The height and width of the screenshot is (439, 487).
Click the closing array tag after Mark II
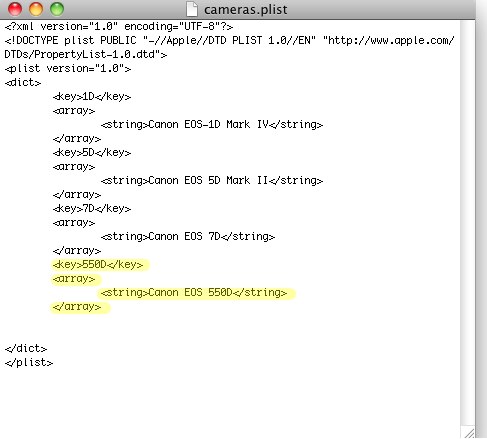[77, 194]
